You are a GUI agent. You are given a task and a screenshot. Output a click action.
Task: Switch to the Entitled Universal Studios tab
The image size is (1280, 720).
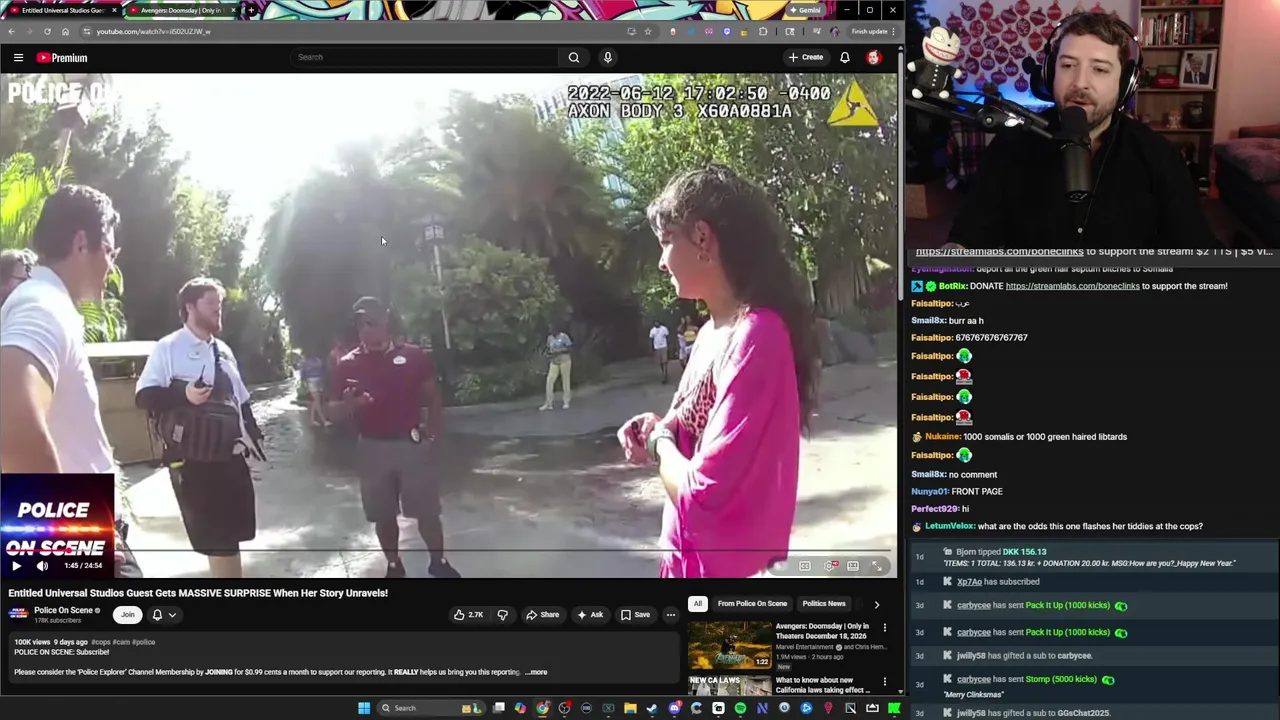62,10
